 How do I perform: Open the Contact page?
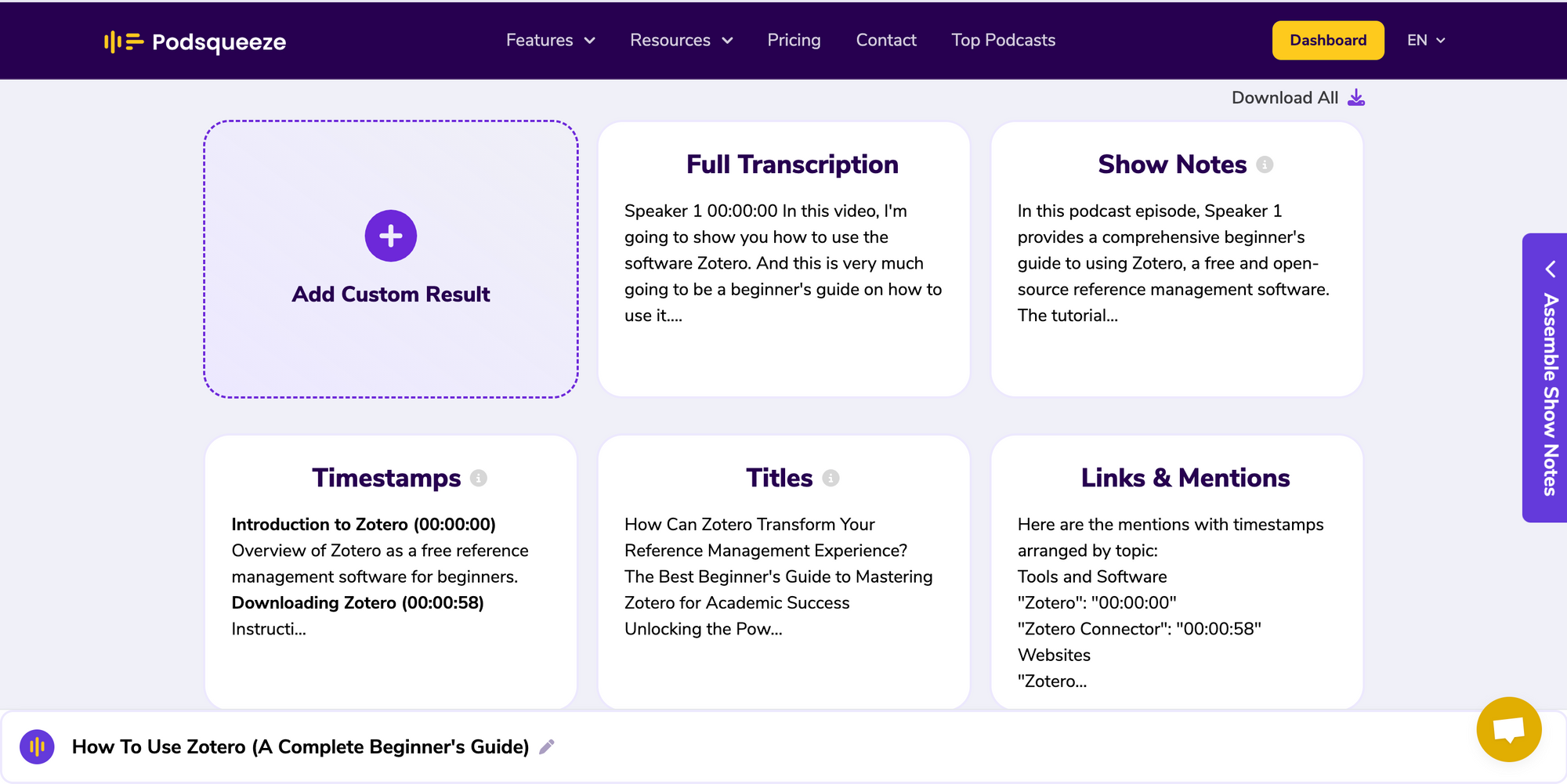pos(886,41)
